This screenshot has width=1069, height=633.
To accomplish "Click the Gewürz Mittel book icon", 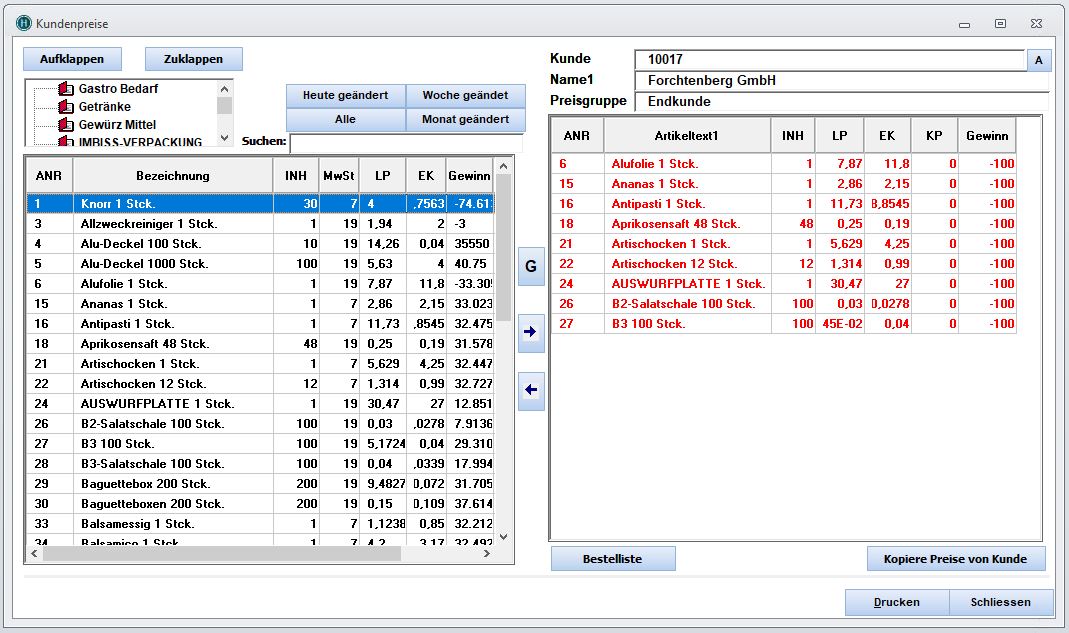I will pos(67,125).
